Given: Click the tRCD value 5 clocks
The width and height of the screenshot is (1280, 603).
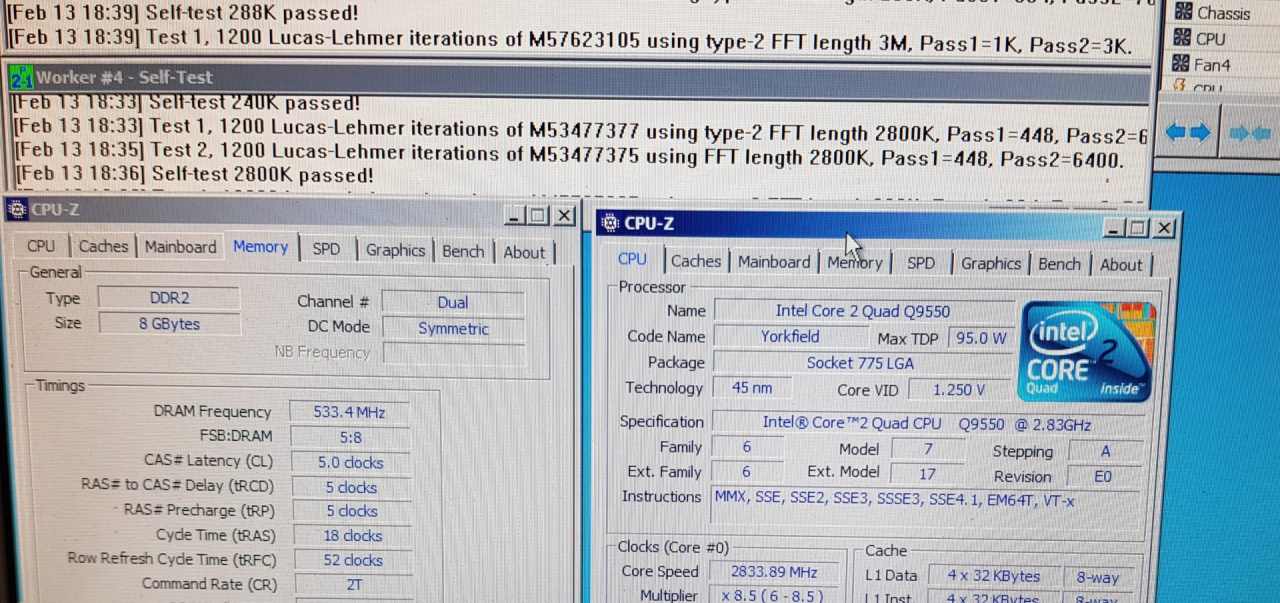Looking at the screenshot, I should click(351, 488).
